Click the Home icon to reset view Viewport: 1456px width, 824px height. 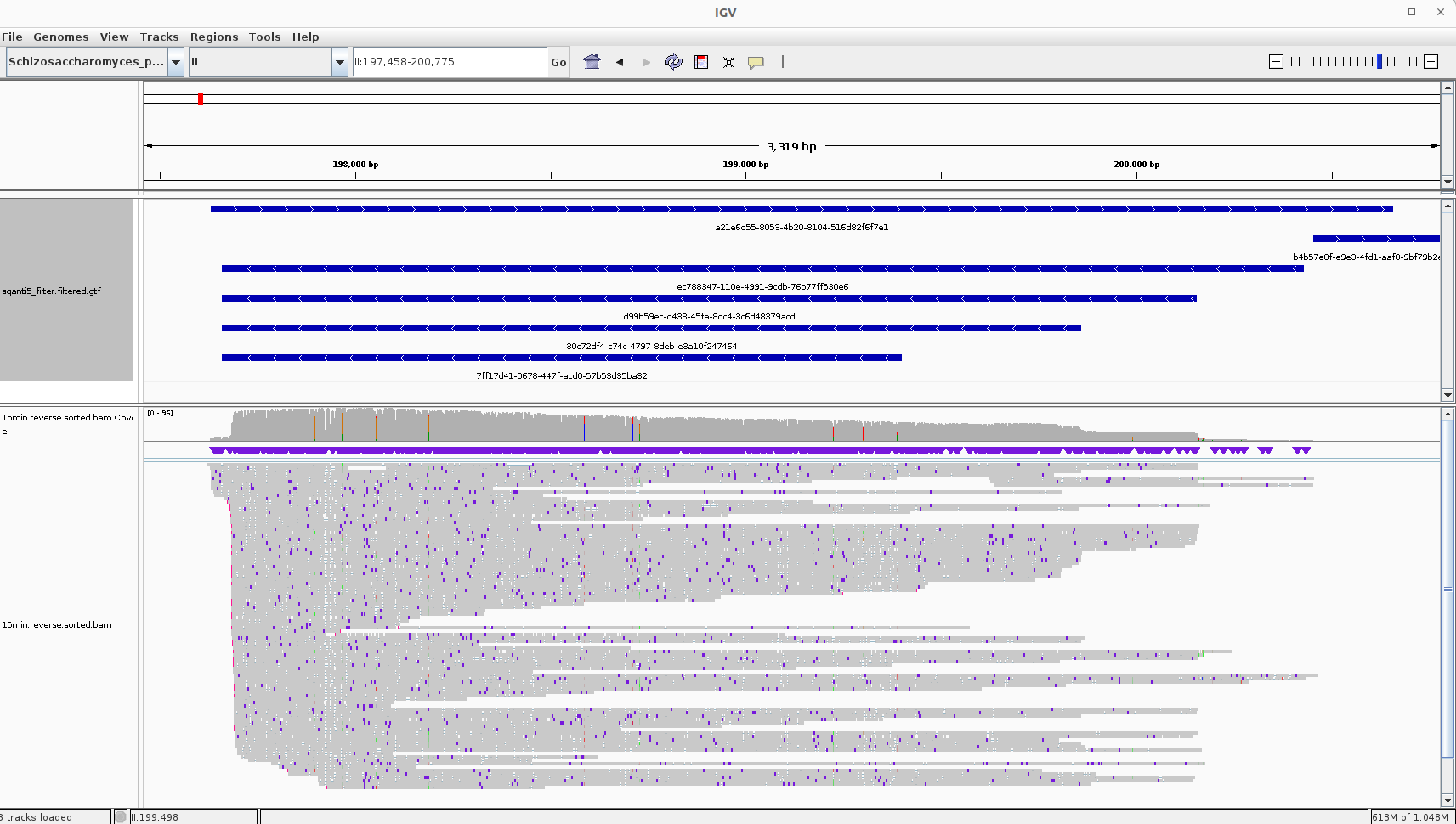click(592, 61)
